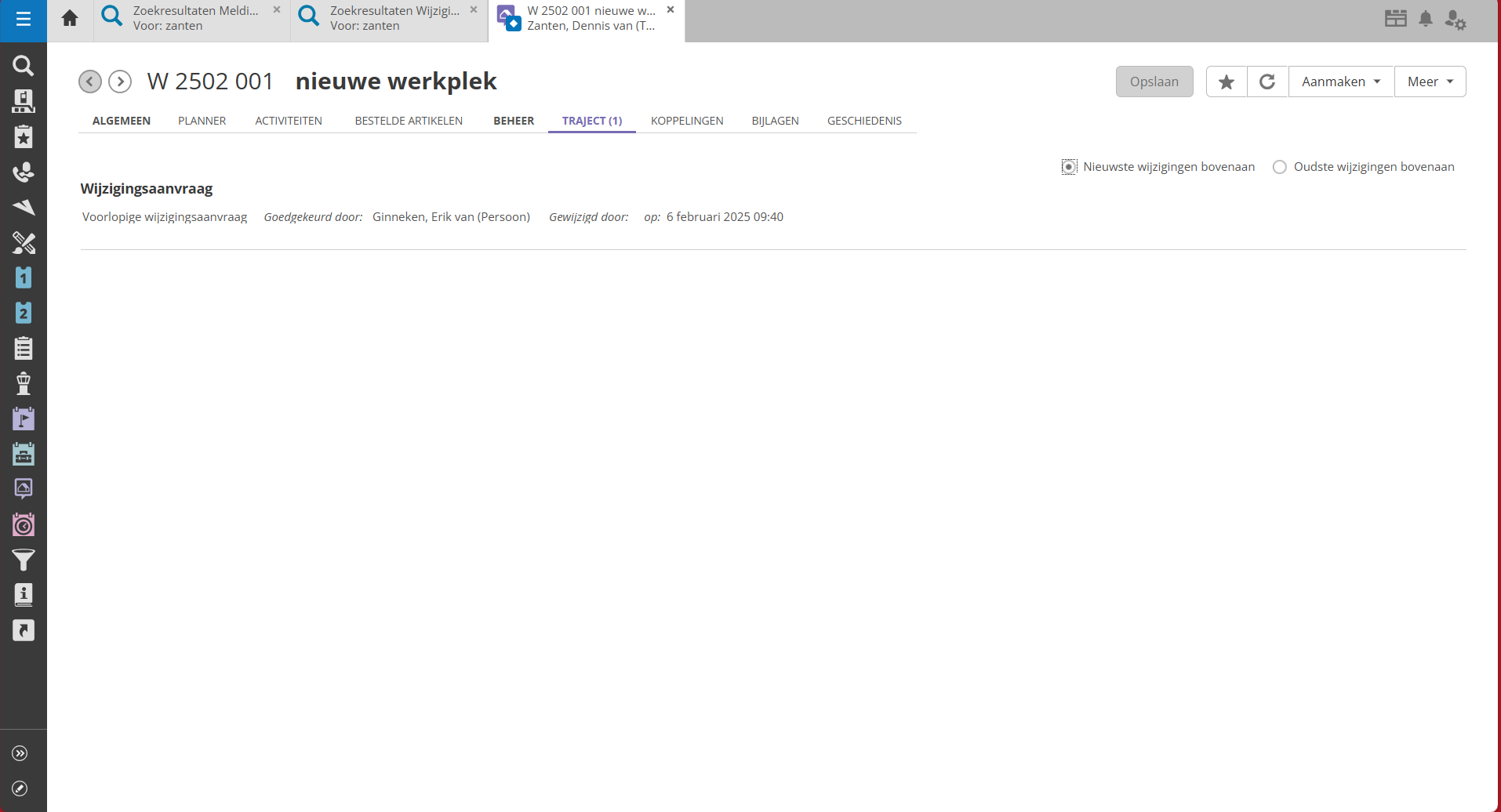Open the search icon in sidebar

click(24, 66)
